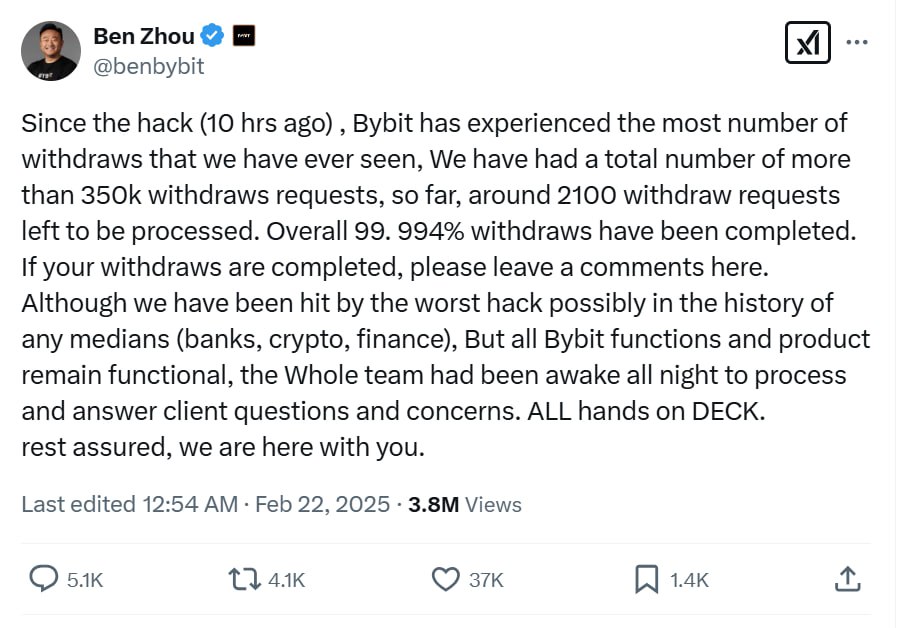Open Ben Zhou's profile picture
This screenshot has width=905, height=628.
(x=51, y=51)
